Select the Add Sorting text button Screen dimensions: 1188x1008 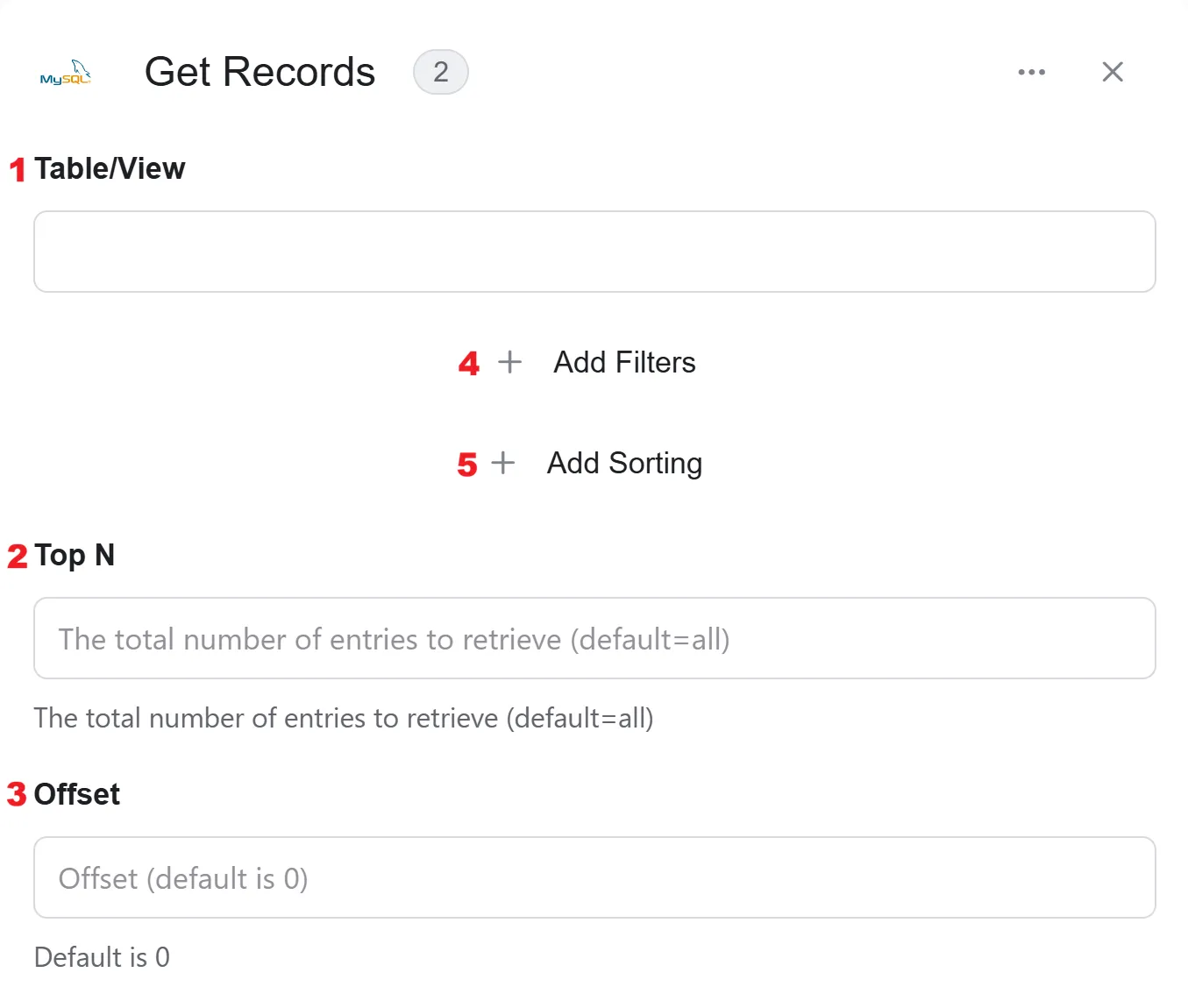click(624, 464)
